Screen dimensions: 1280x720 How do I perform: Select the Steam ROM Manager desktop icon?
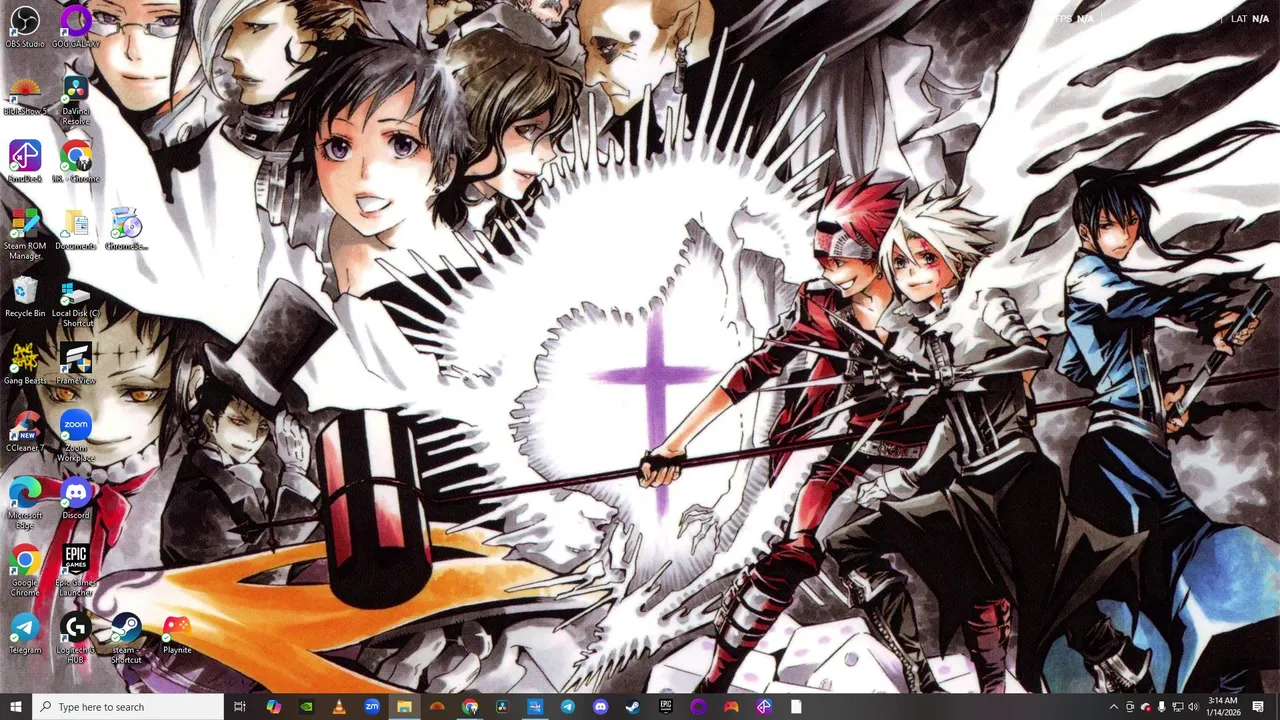point(25,234)
